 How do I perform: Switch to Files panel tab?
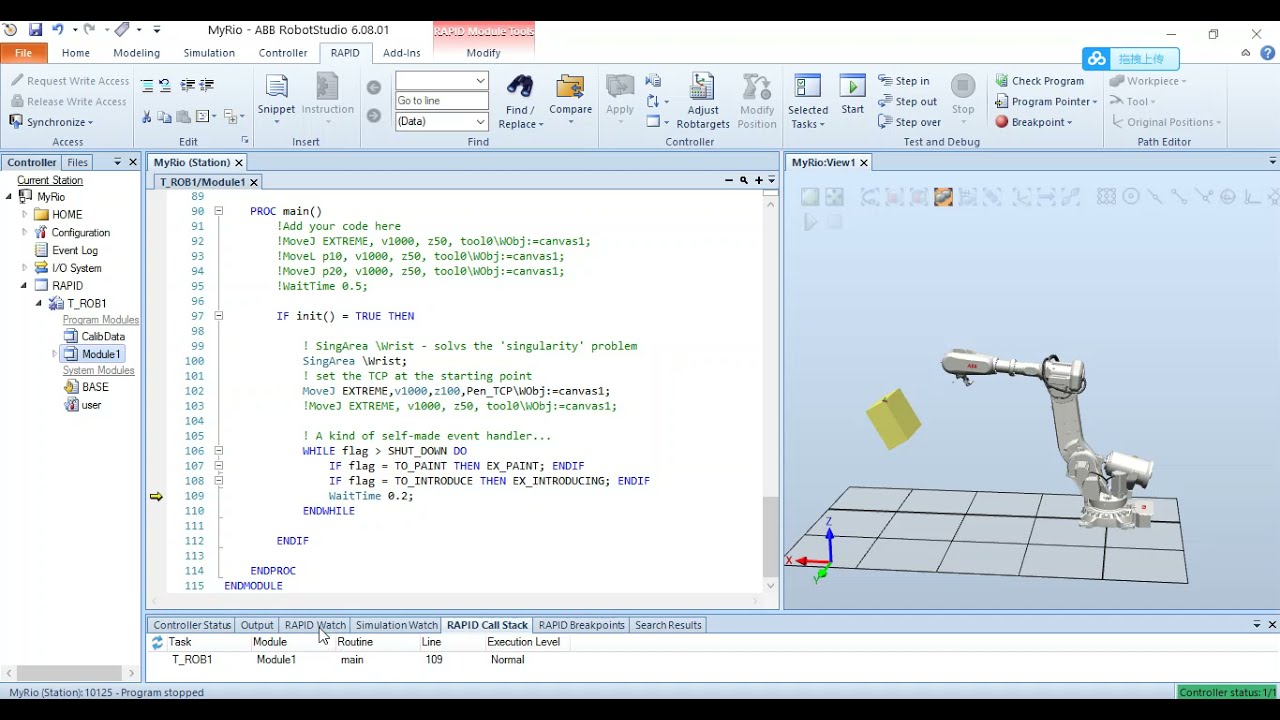click(78, 162)
